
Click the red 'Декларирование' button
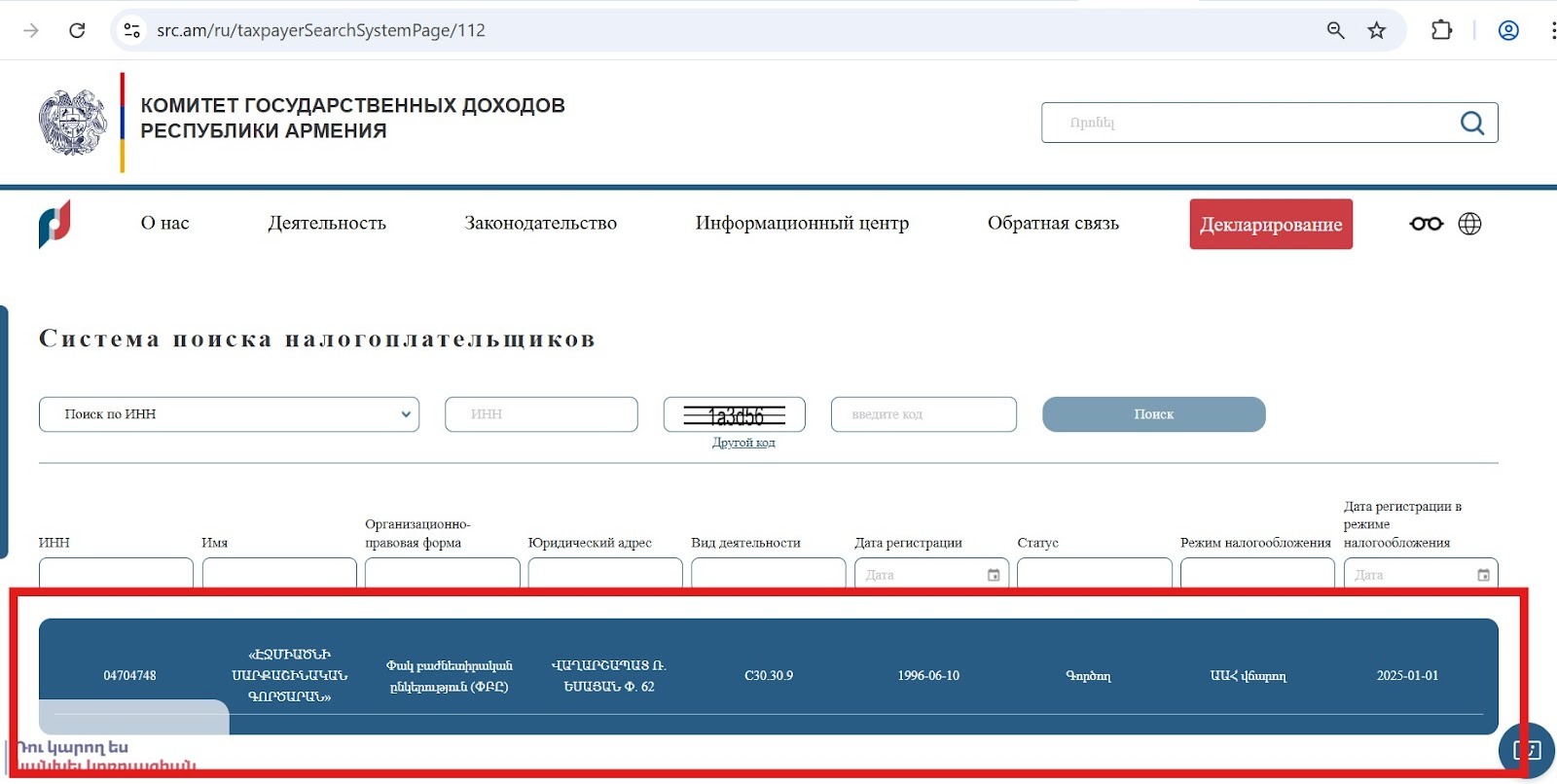[x=1270, y=225]
